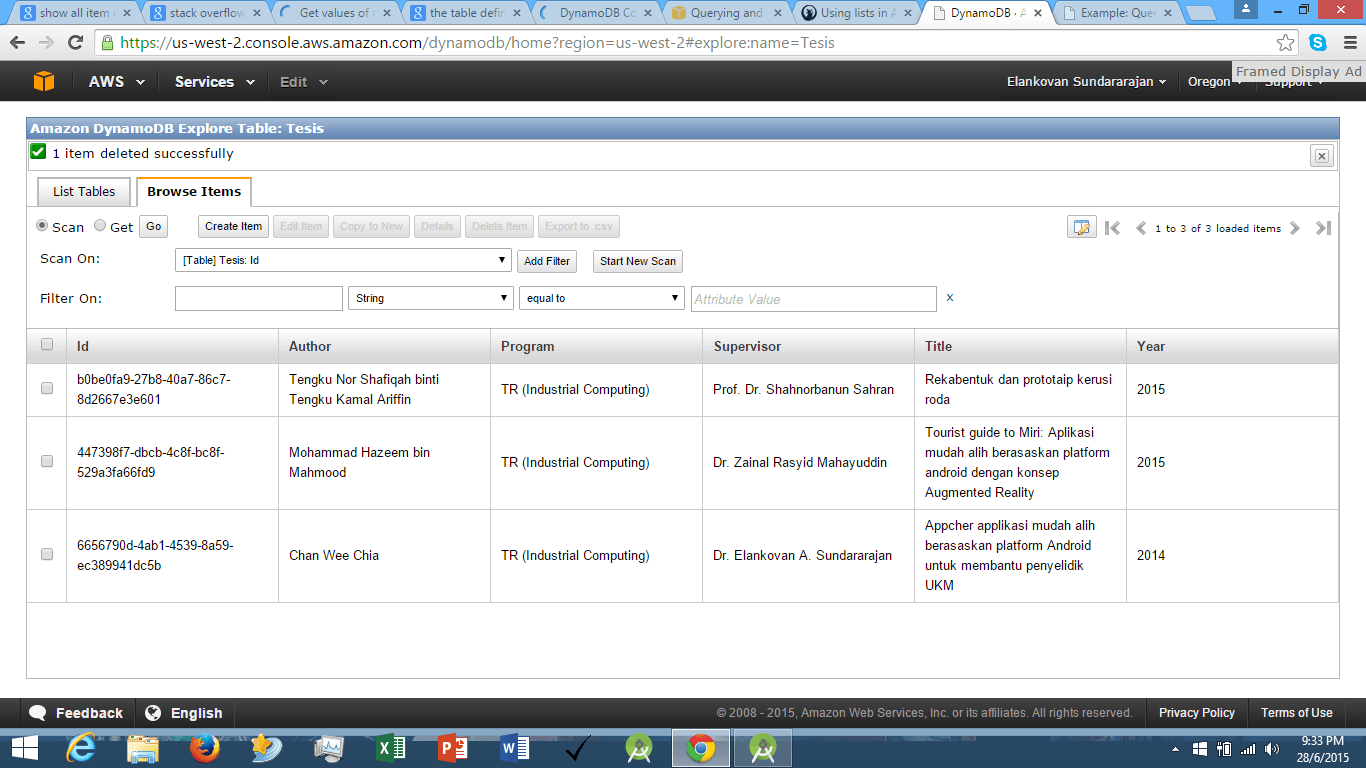
Task: Open Windows Start menu
Action: (24, 748)
